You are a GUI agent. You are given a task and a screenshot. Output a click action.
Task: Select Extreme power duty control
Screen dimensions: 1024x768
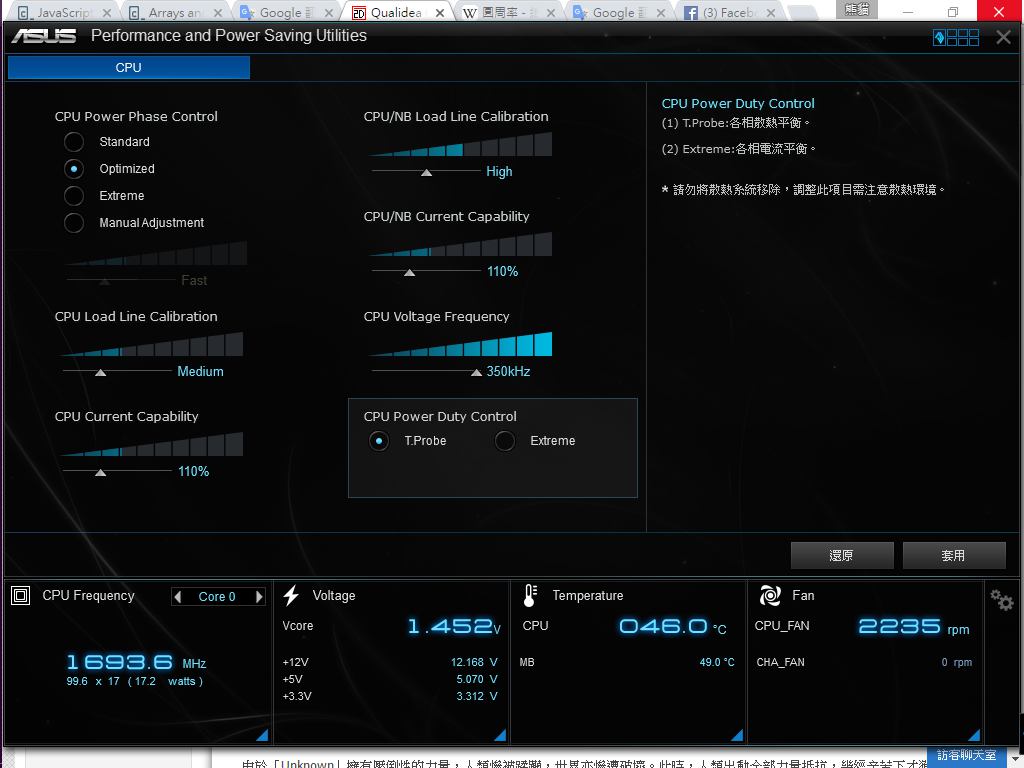[x=505, y=441]
